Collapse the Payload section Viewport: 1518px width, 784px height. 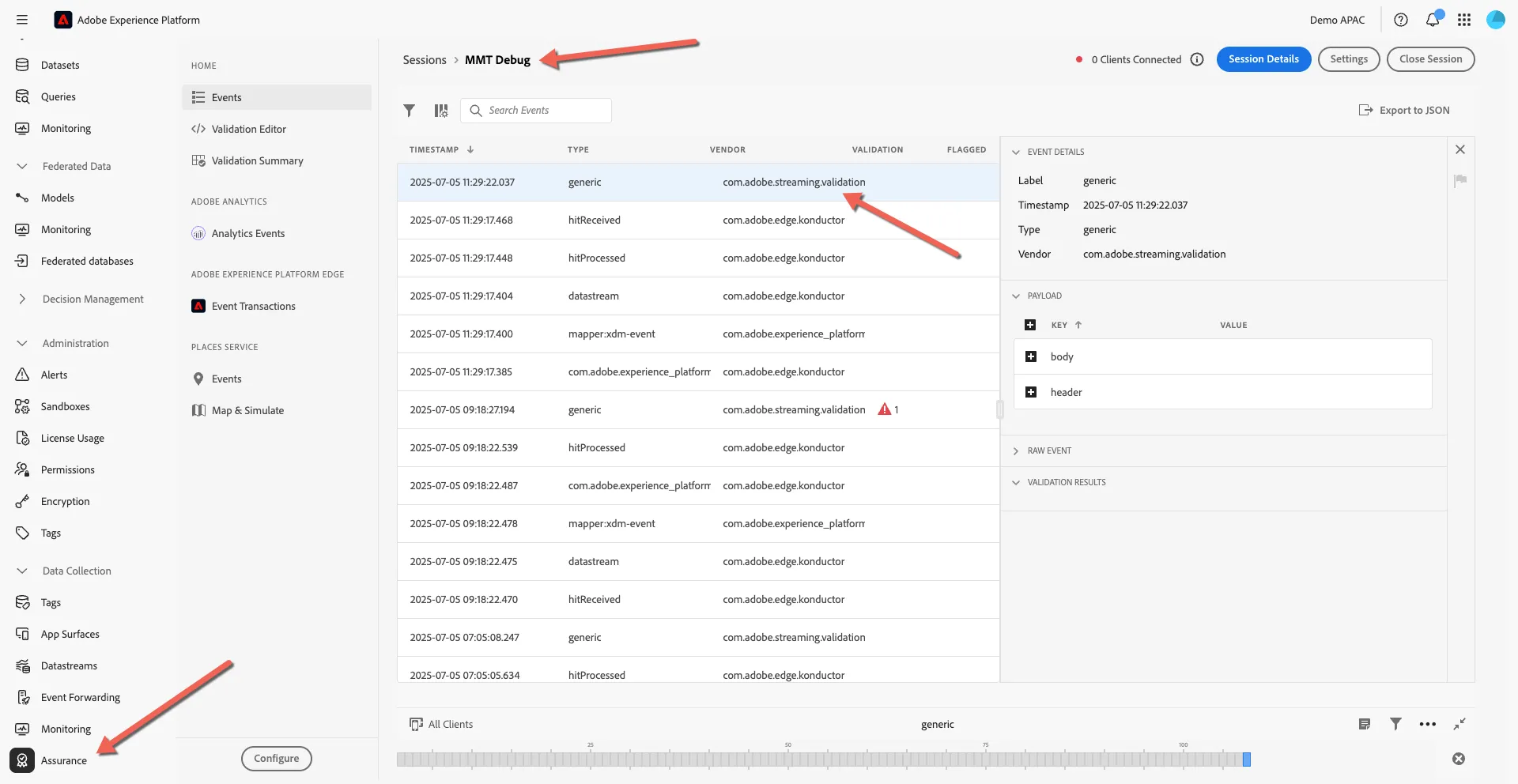1016,296
